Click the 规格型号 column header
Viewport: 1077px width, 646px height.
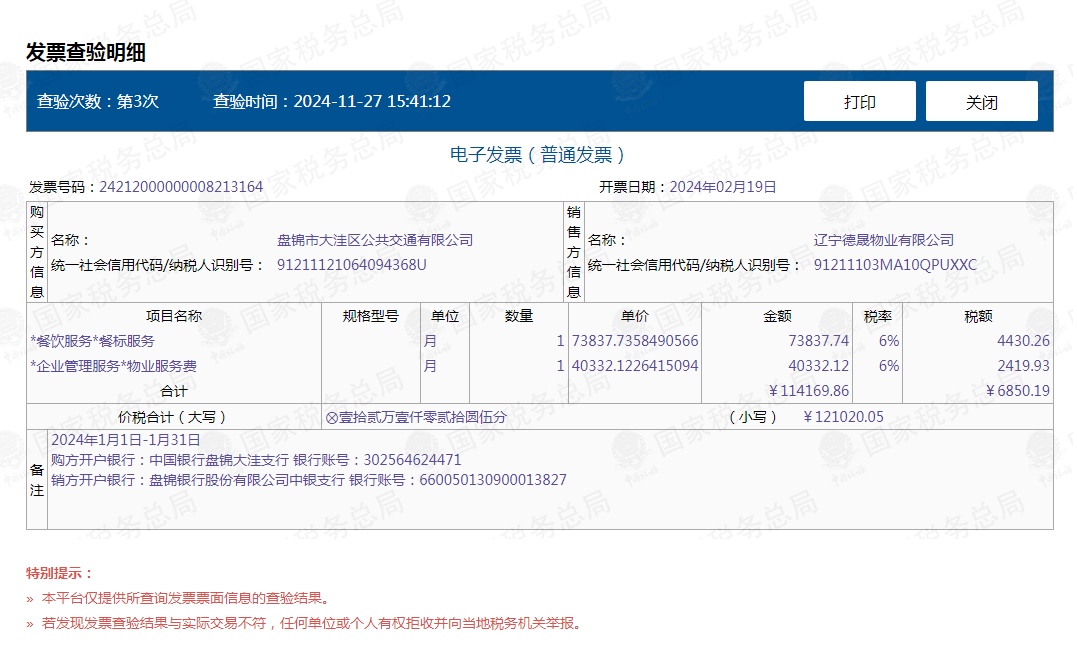point(371,316)
